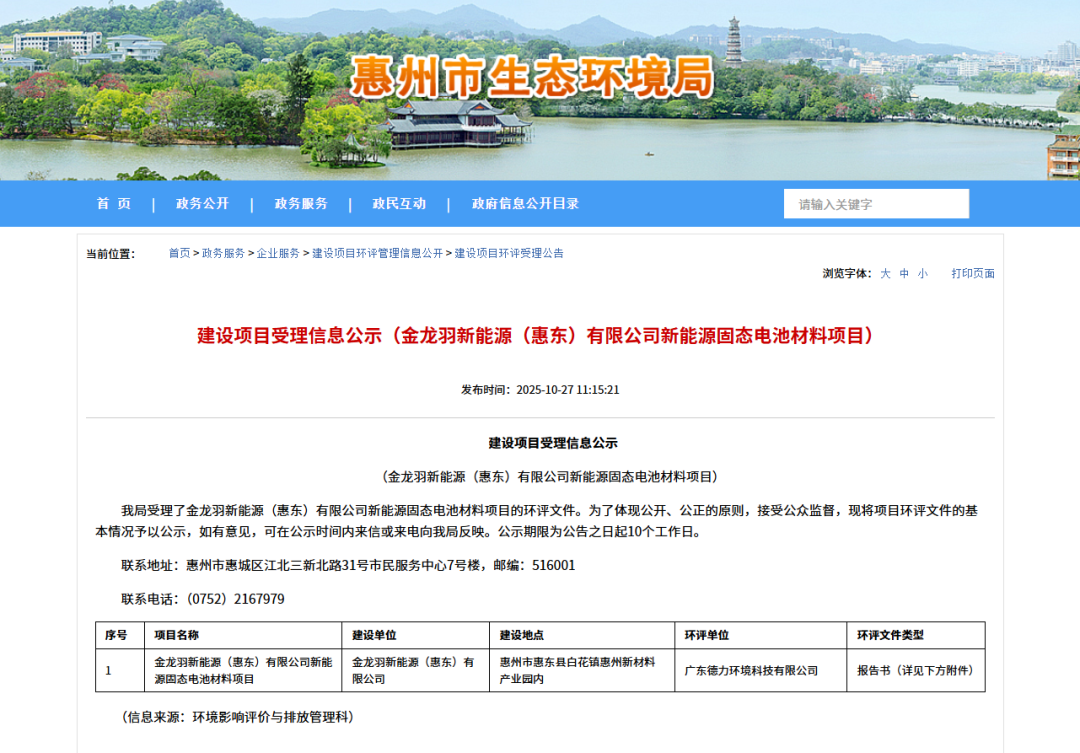1080x753 pixels.
Task: Click the 浏览字体 label
Action: 847,274
